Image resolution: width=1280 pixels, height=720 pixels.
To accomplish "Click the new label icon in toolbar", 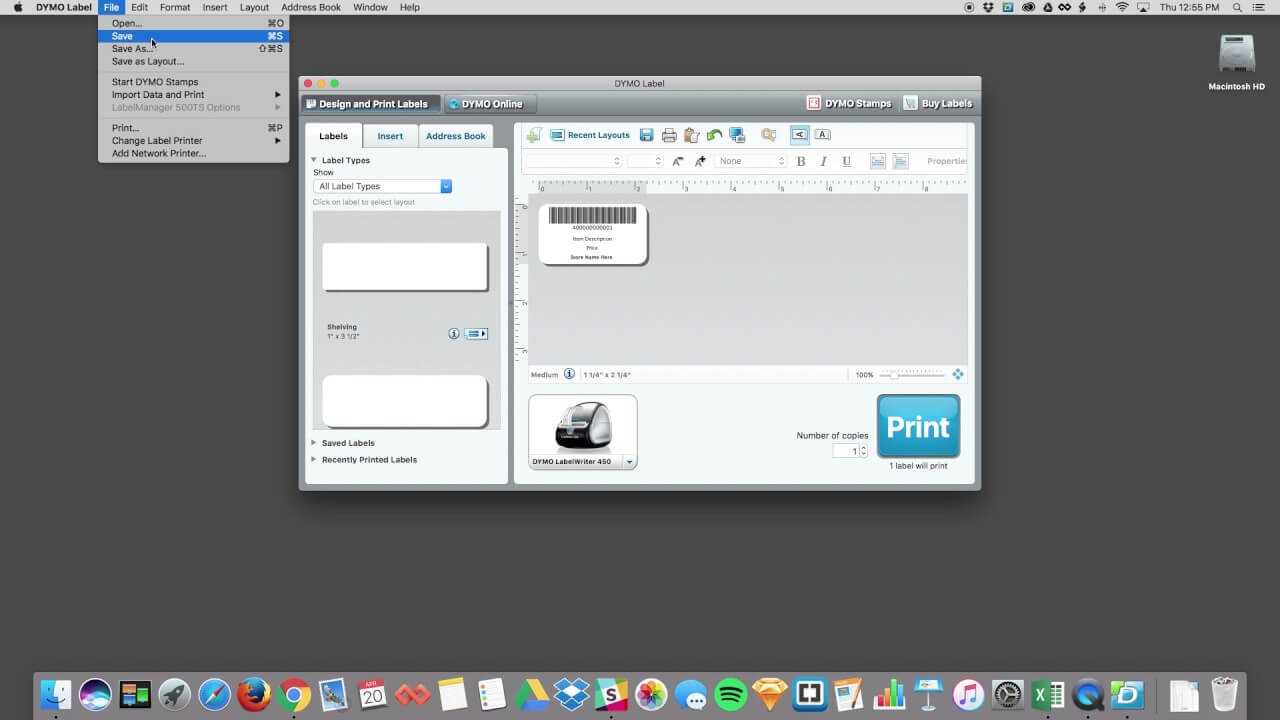I will pos(534,135).
